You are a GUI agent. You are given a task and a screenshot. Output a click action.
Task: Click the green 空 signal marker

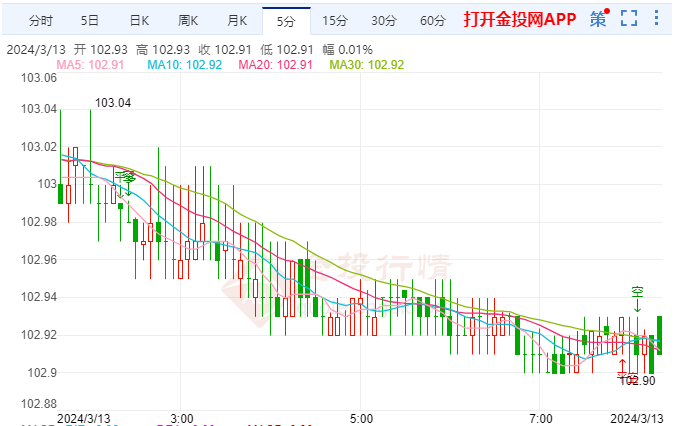(x=637, y=292)
